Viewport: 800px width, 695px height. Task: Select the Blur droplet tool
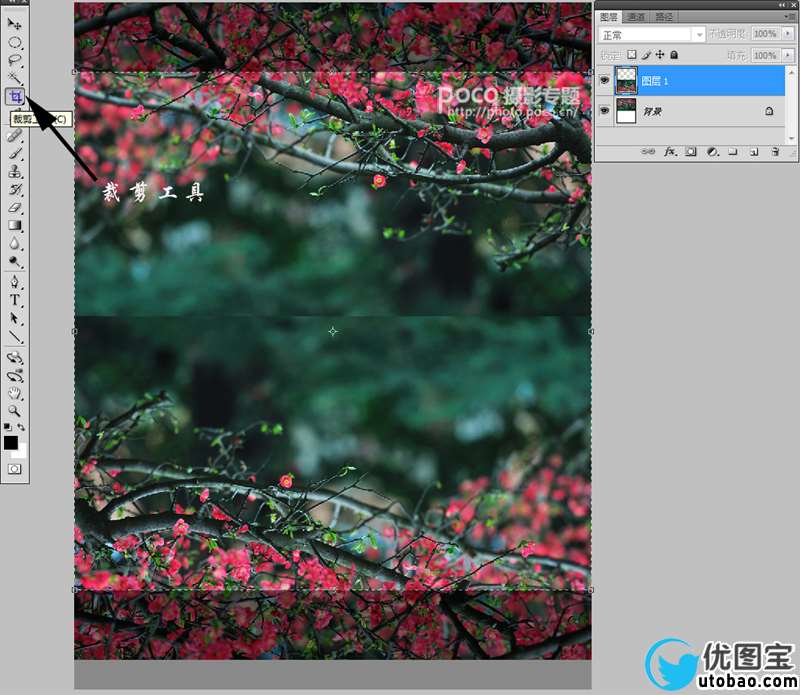pos(14,243)
